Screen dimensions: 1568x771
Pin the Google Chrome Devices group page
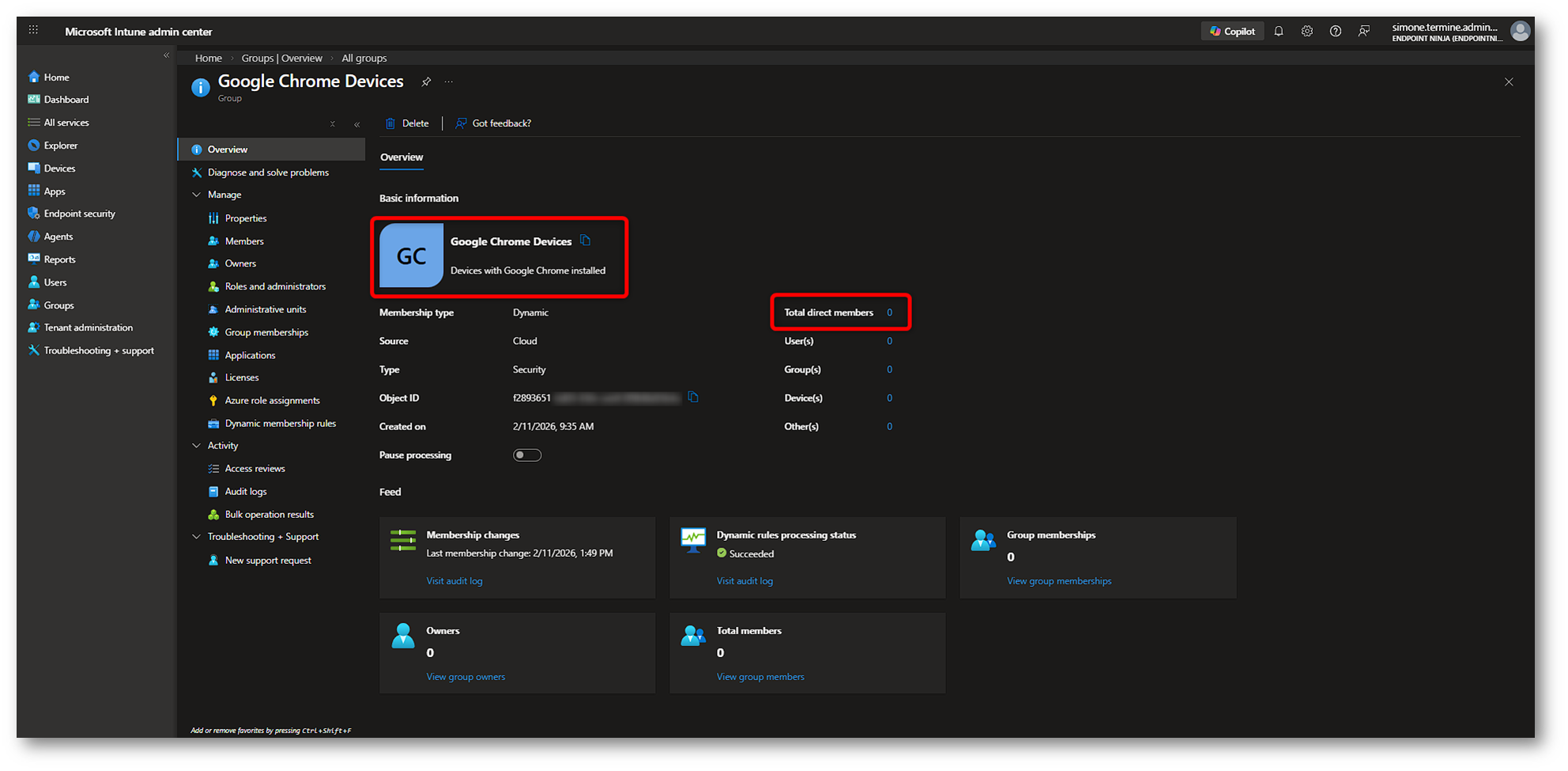point(426,82)
